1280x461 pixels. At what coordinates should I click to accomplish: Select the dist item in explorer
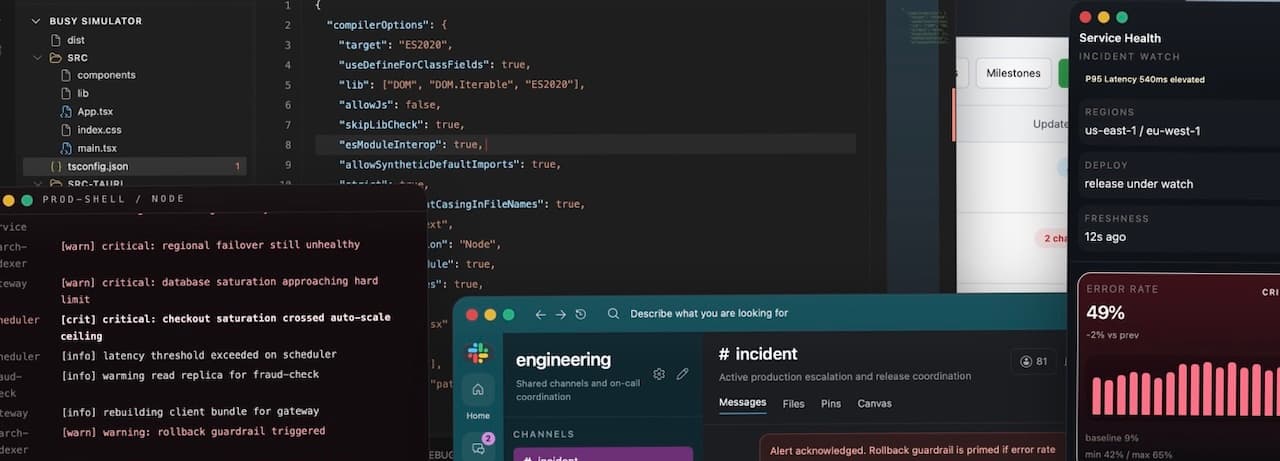click(76, 40)
